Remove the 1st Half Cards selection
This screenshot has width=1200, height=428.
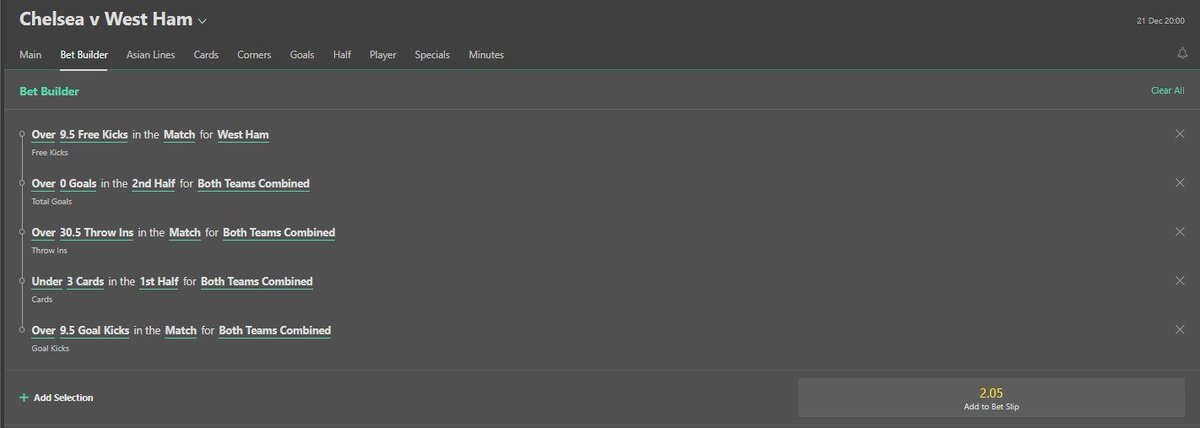(1180, 281)
